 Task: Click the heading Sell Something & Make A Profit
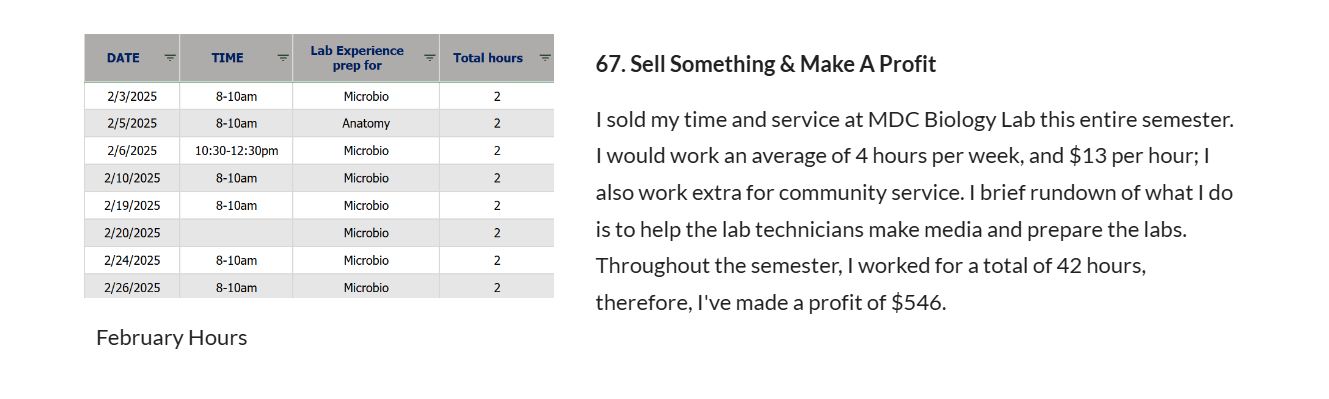[766, 64]
